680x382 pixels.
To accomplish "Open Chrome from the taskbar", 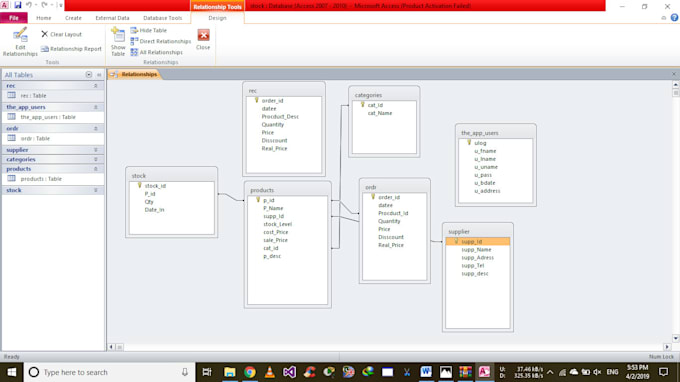I will (250, 372).
